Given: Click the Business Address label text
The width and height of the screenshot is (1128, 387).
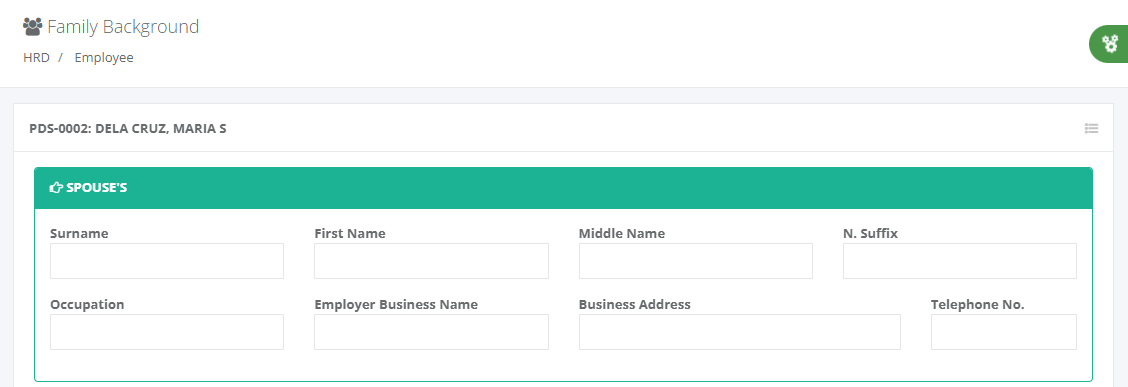Looking at the screenshot, I should 634,304.
